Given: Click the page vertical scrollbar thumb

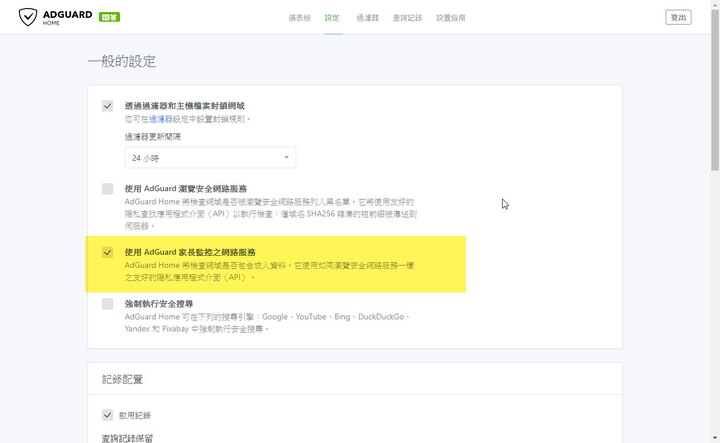Looking at the screenshot, I should pos(715,90).
